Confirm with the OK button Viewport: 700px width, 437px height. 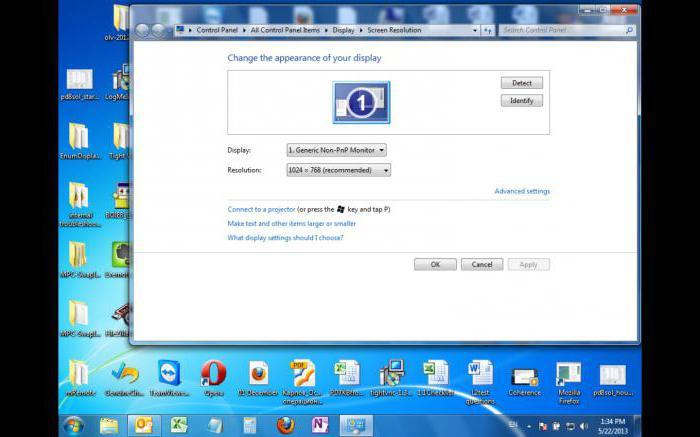tap(435, 265)
